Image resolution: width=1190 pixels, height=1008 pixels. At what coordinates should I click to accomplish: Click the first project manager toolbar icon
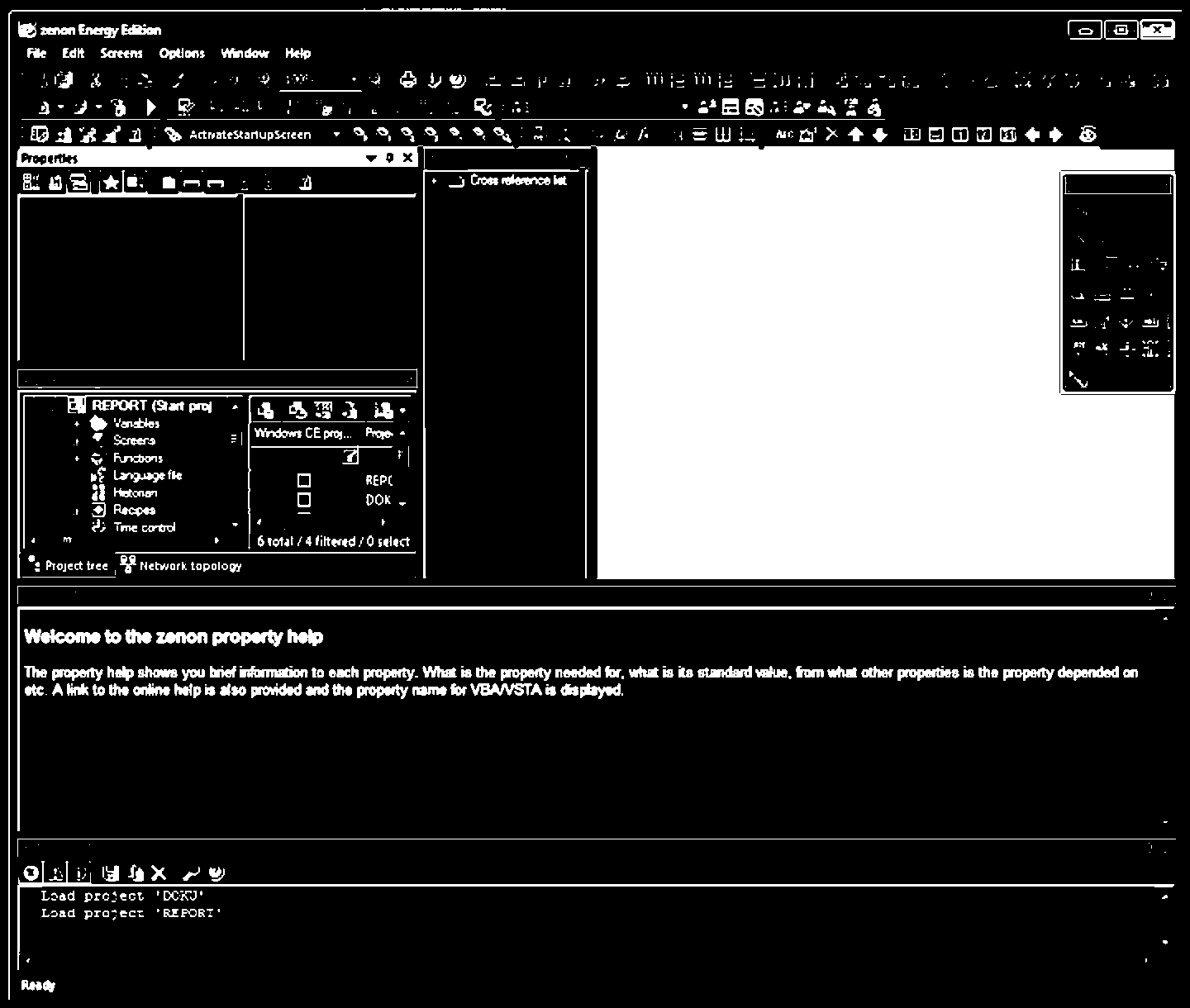click(266, 410)
